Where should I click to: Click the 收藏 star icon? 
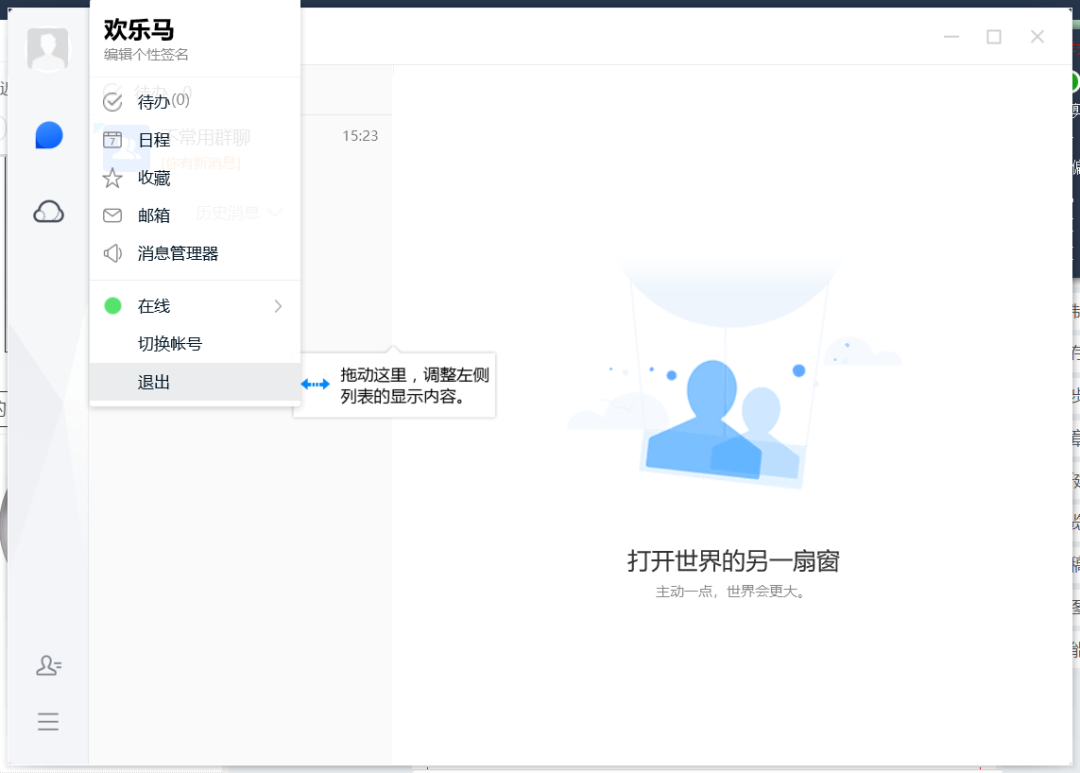tap(112, 178)
